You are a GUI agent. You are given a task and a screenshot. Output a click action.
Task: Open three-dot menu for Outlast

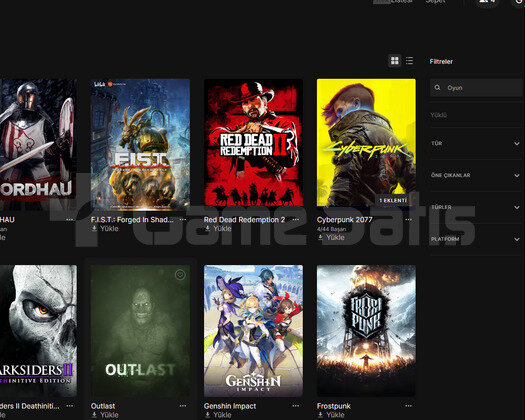[182, 406]
